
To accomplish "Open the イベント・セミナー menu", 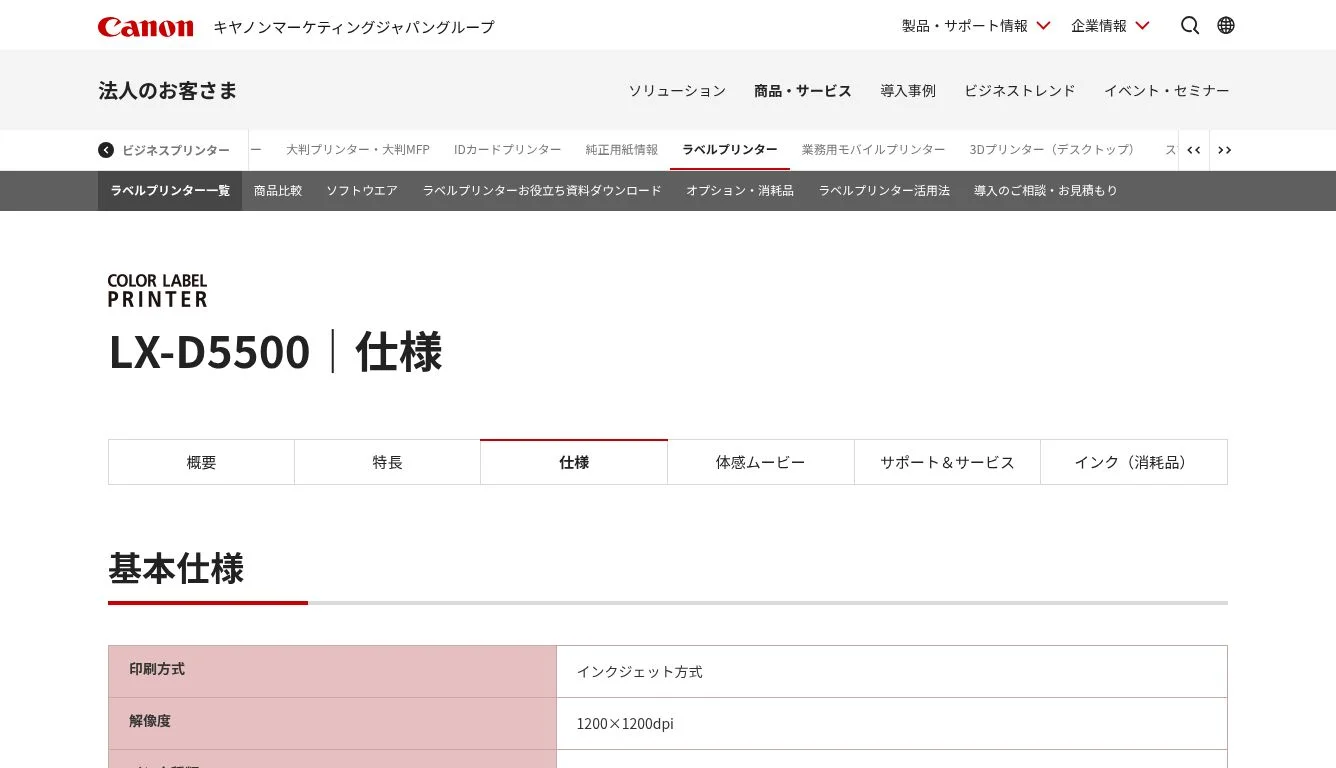I will (1167, 90).
